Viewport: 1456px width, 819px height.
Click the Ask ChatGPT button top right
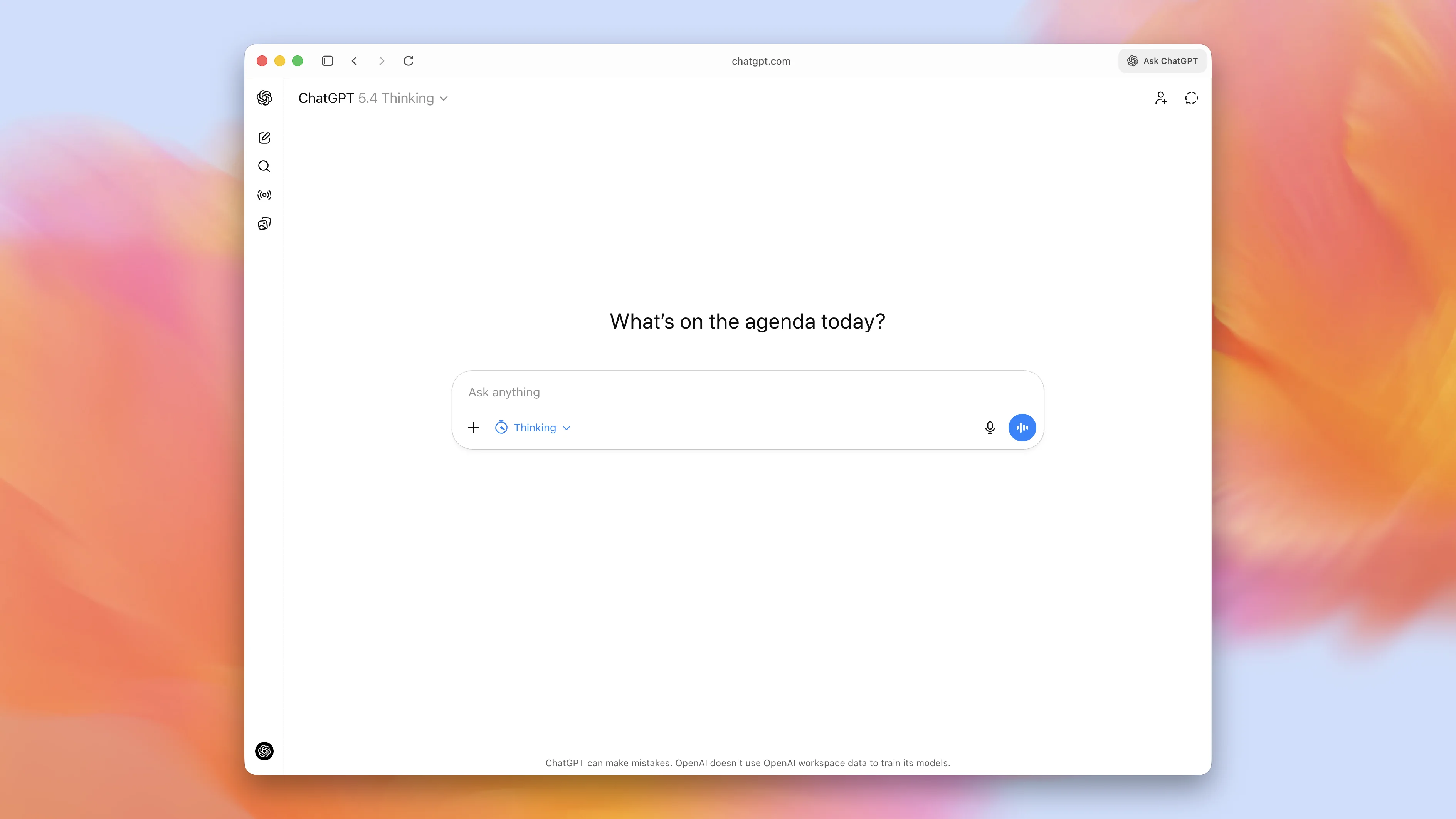click(x=1162, y=61)
